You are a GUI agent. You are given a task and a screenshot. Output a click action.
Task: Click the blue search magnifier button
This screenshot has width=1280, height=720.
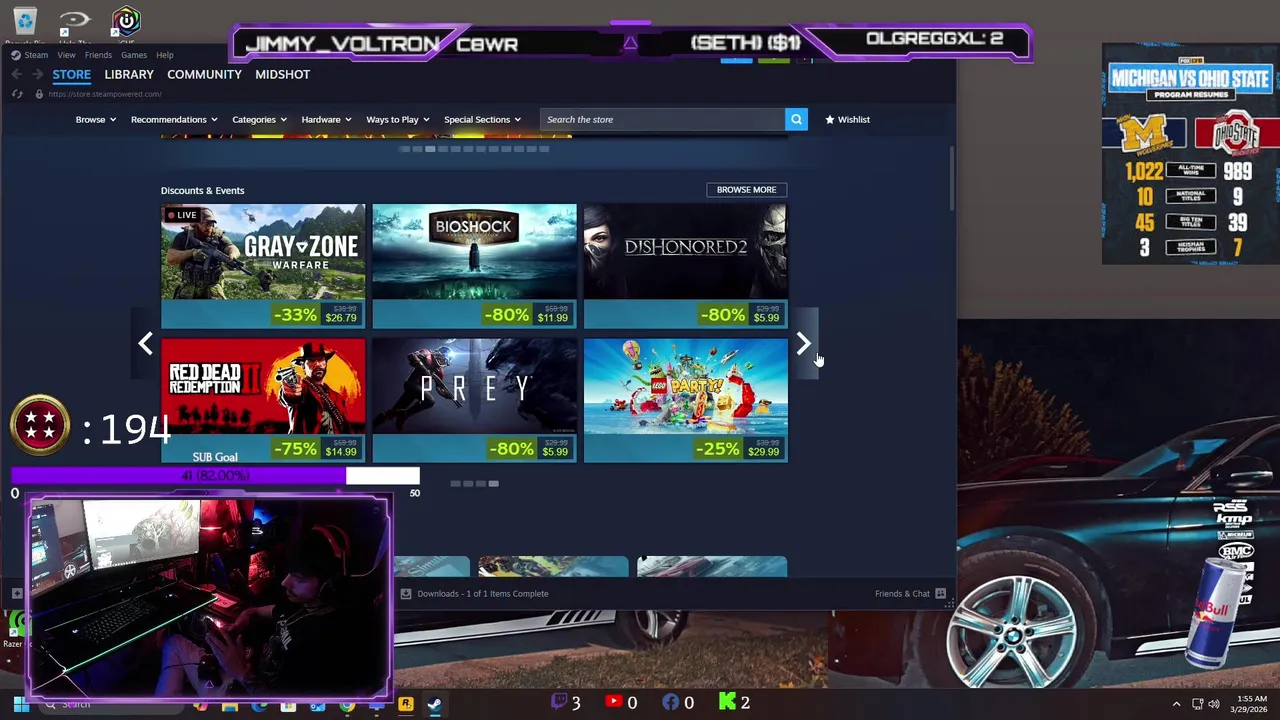tap(796, 119)
